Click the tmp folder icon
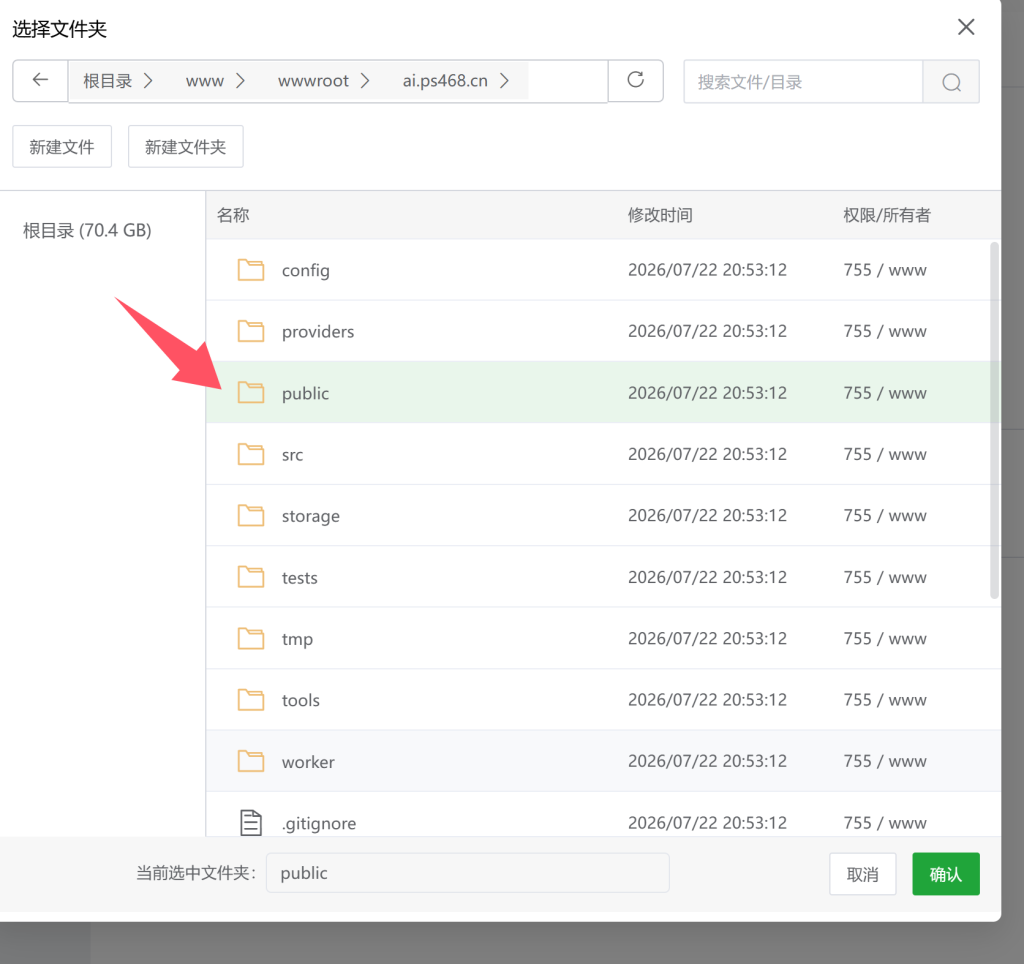Screen dimensions: 1024x964 [x=251, y=638]
